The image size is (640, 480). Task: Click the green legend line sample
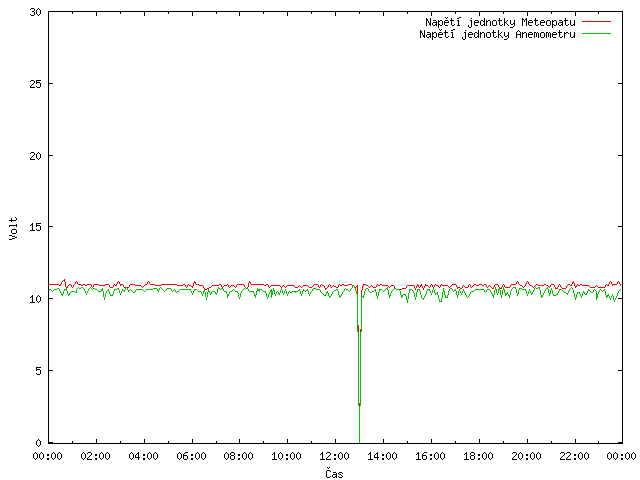click(596, 33)
